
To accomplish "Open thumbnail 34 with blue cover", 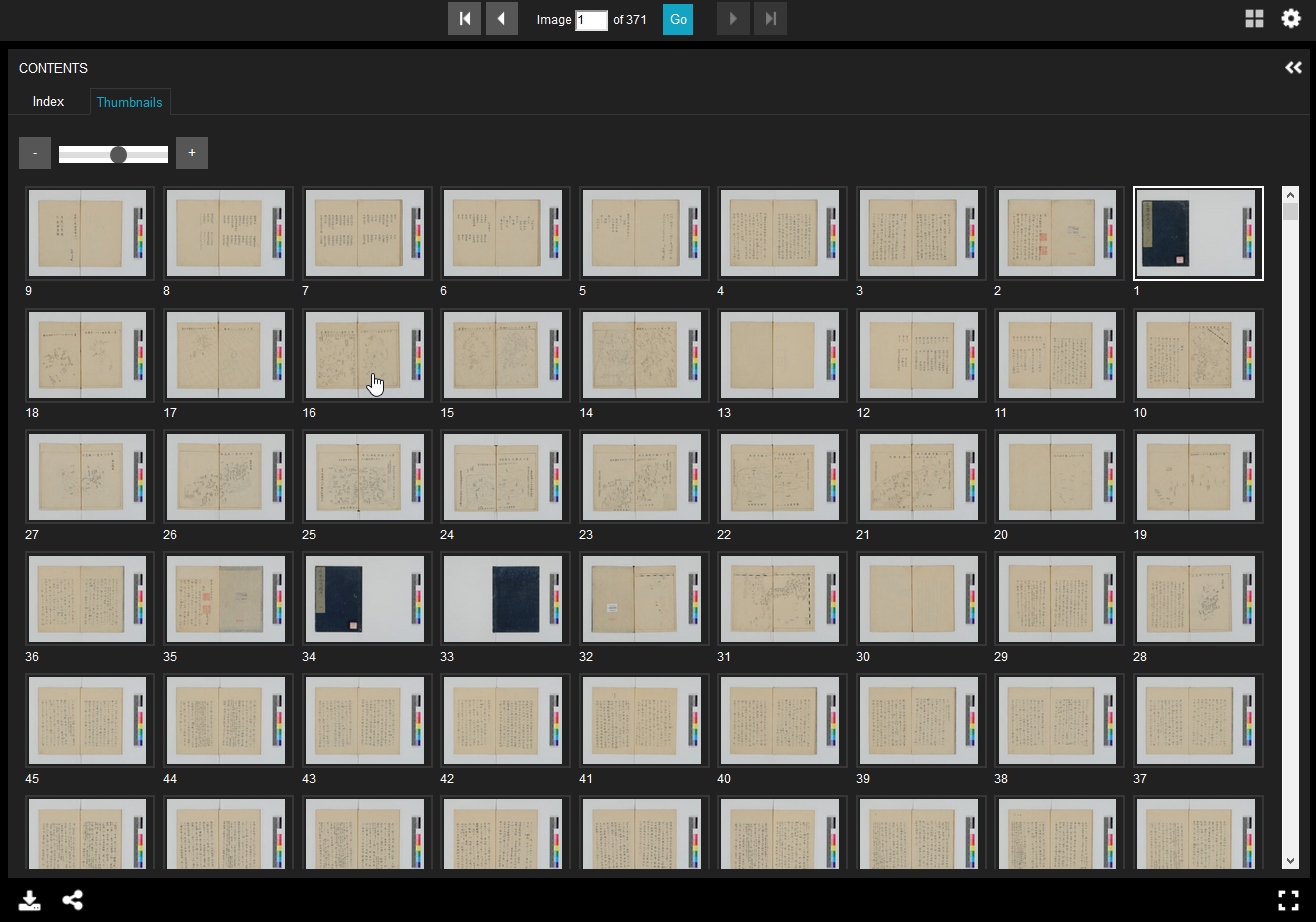I will (x=367, y=598).
